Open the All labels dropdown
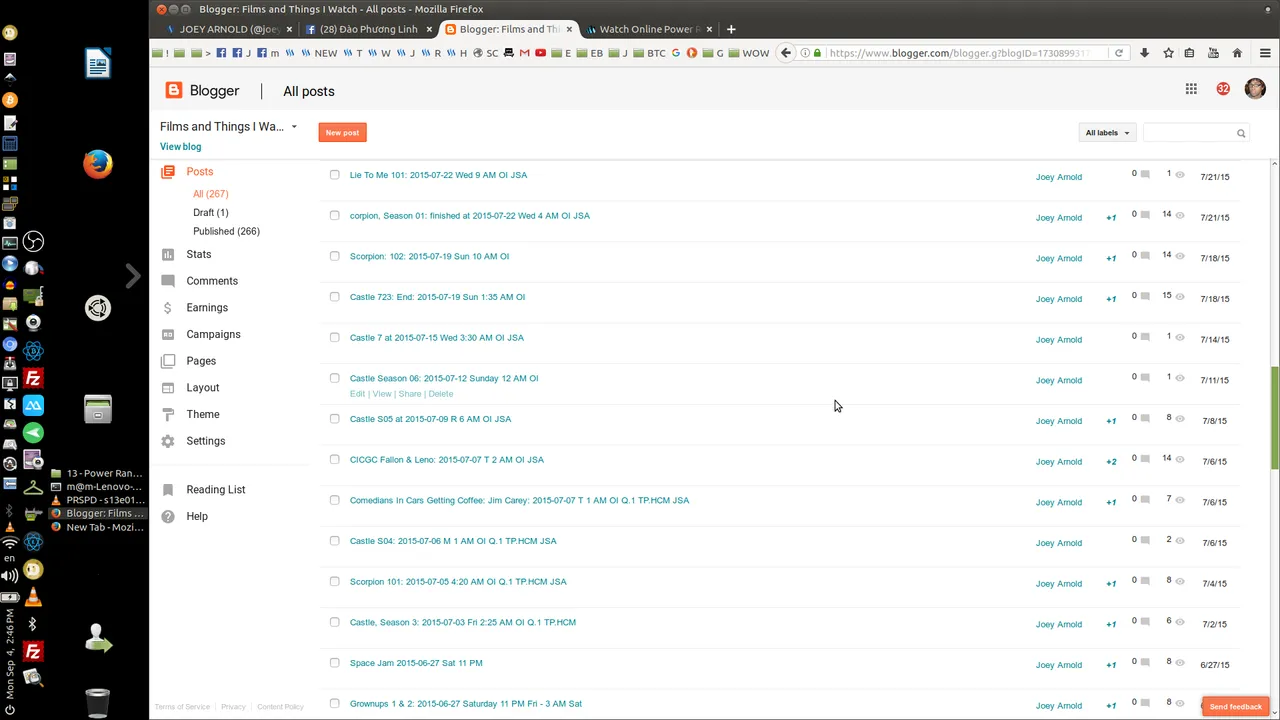The width and height of the screenshot is (1280, 720). click(x=1107, y=133)
